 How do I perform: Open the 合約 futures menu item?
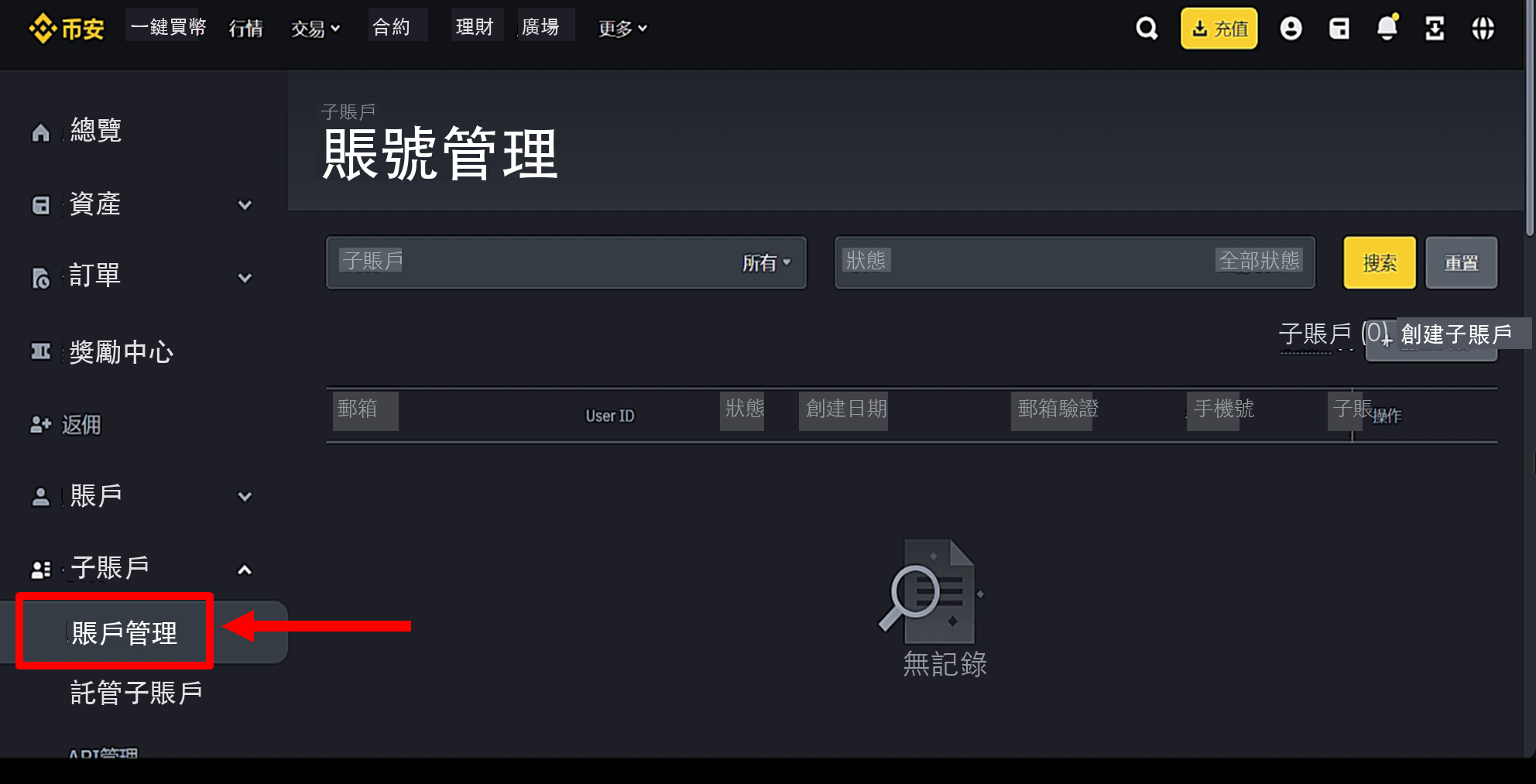(x=392, y=27)
